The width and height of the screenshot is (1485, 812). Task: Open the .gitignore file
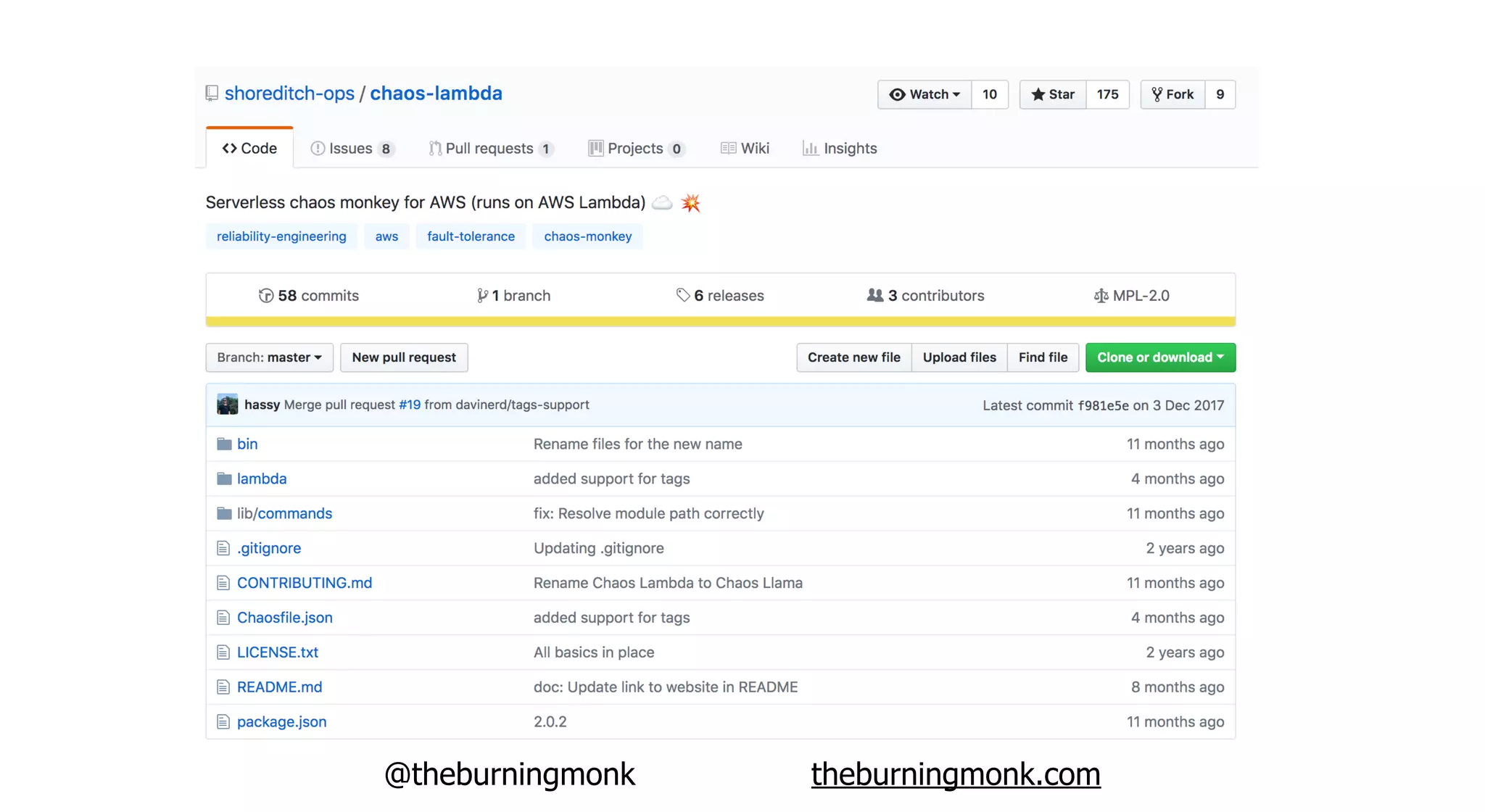click(x=269, y=548)
